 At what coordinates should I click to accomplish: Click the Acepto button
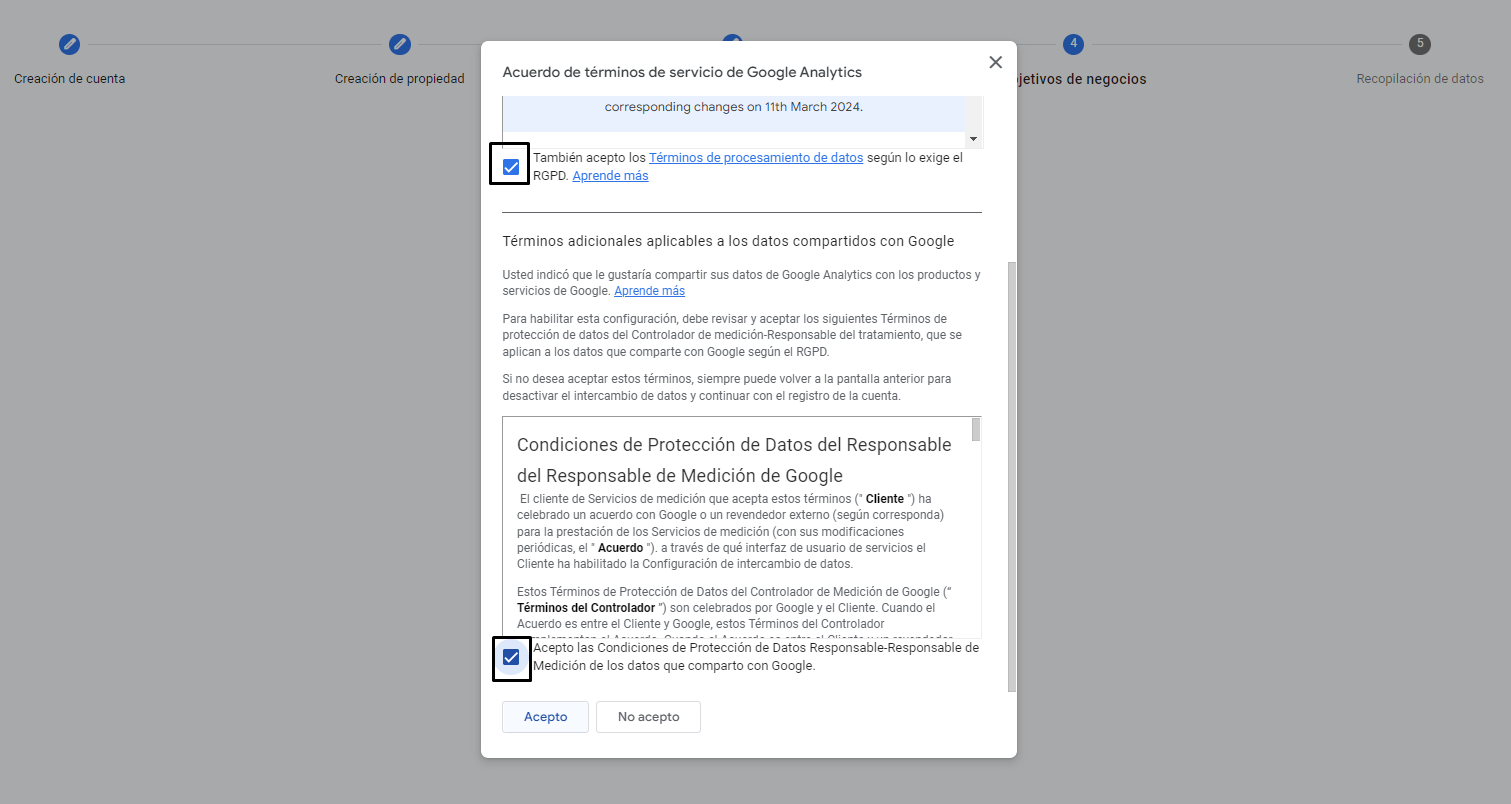[545, 717]
